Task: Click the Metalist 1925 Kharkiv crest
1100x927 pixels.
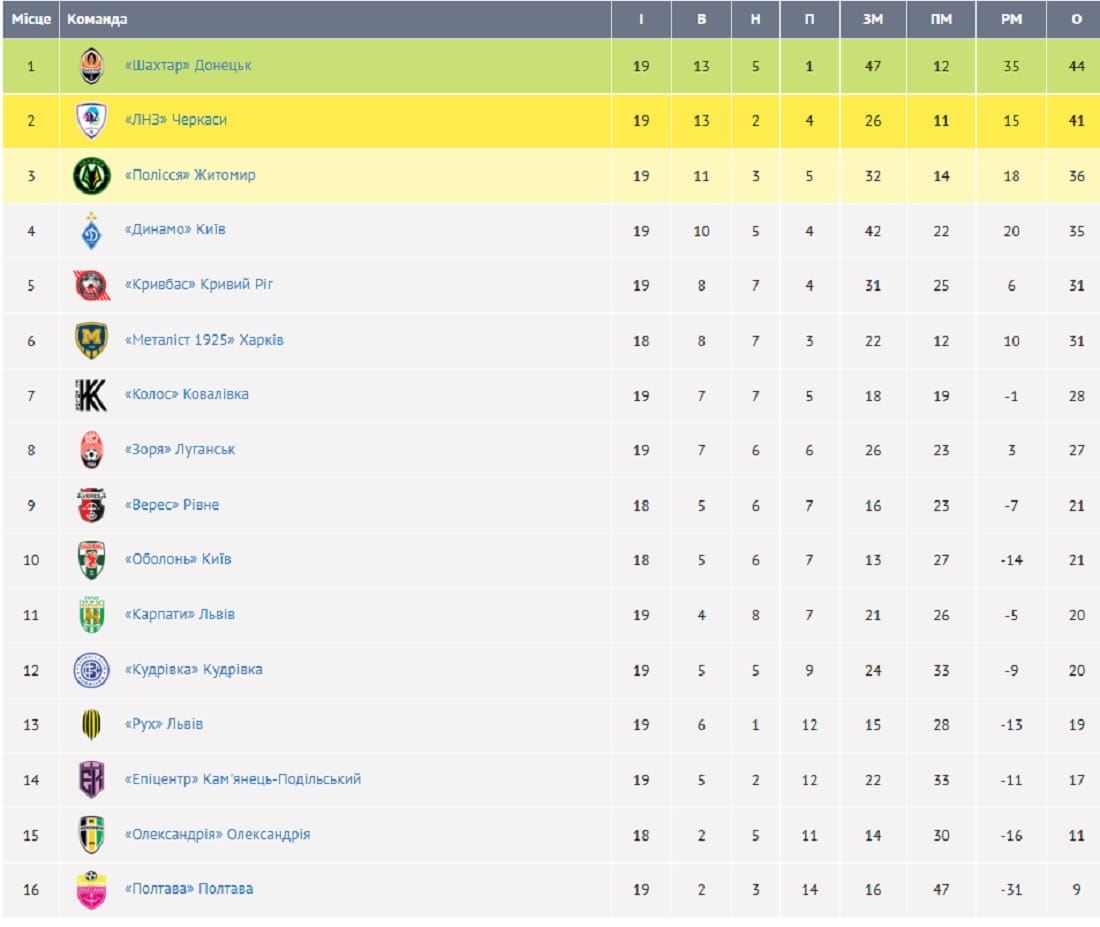Action: click(x=91, y=340)
